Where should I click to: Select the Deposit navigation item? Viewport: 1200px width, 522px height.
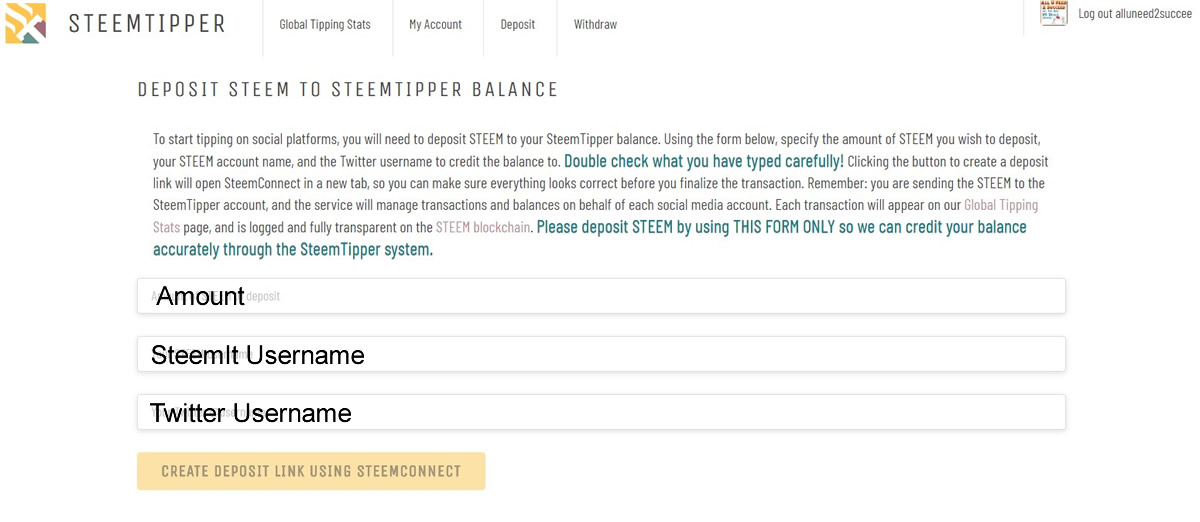click(x=518, y=24)
